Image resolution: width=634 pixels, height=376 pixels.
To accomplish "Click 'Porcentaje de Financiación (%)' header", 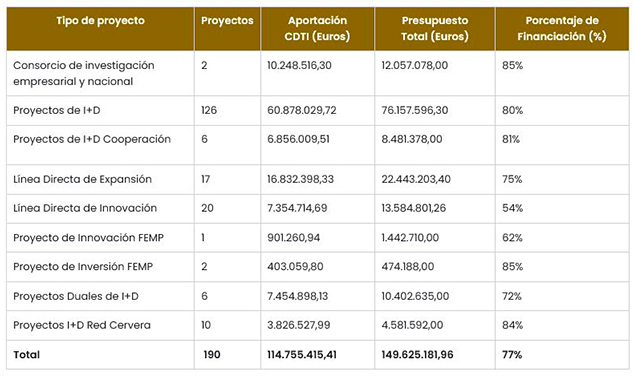I will pos(562,28).
